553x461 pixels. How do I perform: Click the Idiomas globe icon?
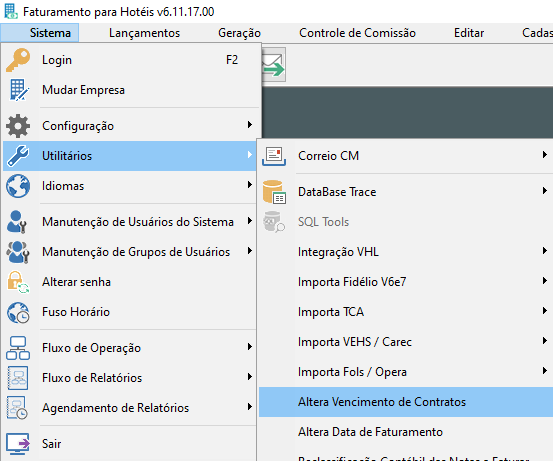pos(18,186)
